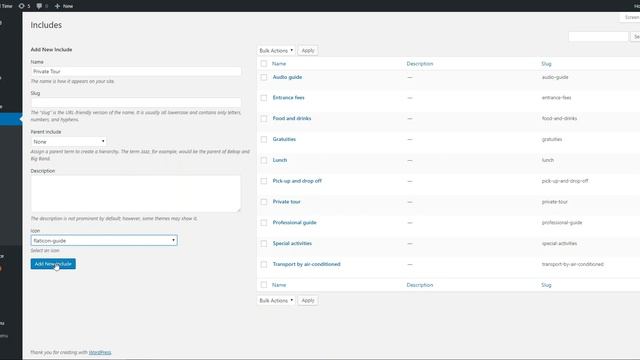Image resolution: width=640 pixels, height=360 pixels.
Task: Open the Parent Include dropdown
Action: coord(69,142)
